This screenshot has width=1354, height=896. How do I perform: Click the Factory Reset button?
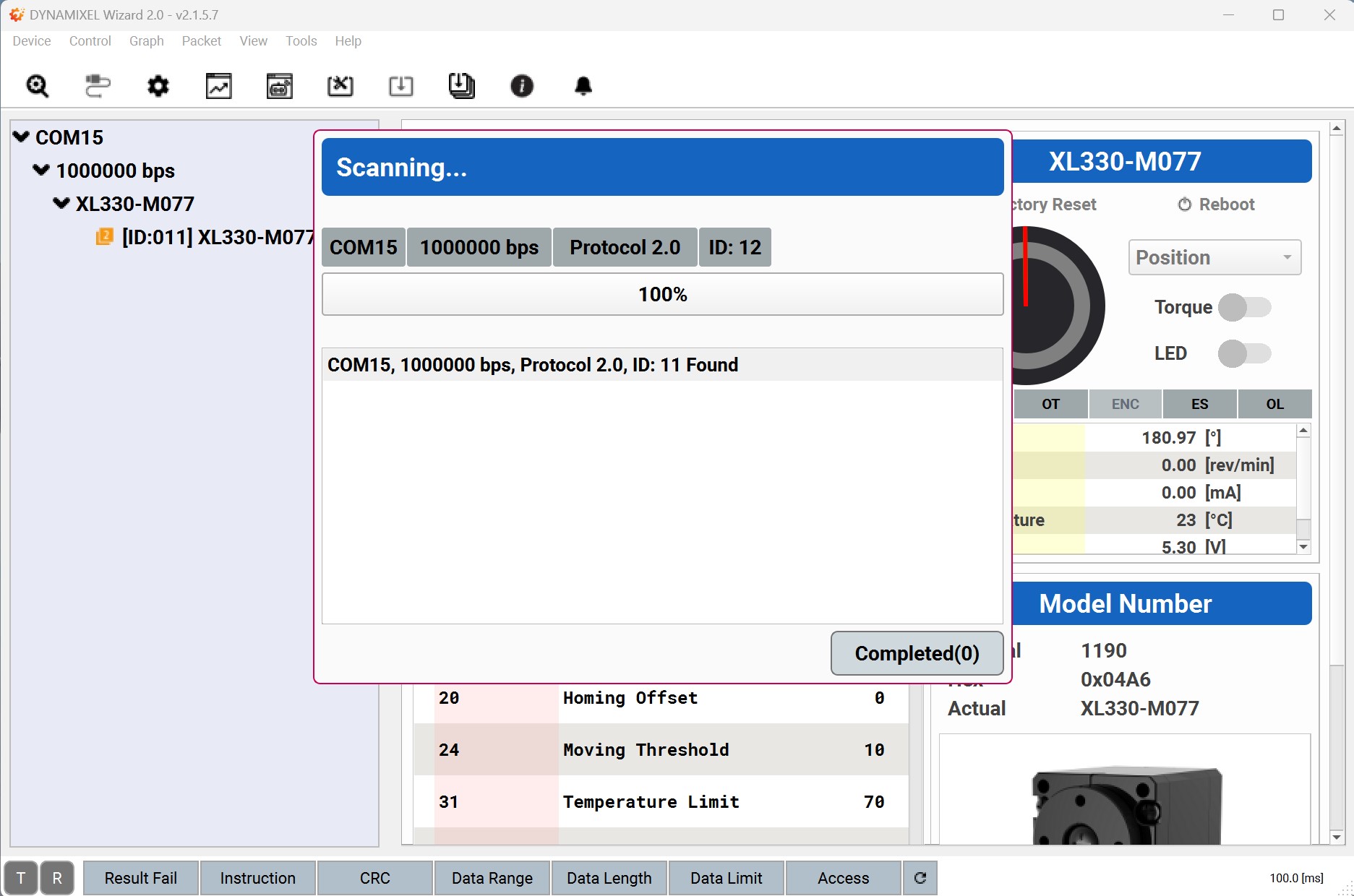pos(1055,204)
